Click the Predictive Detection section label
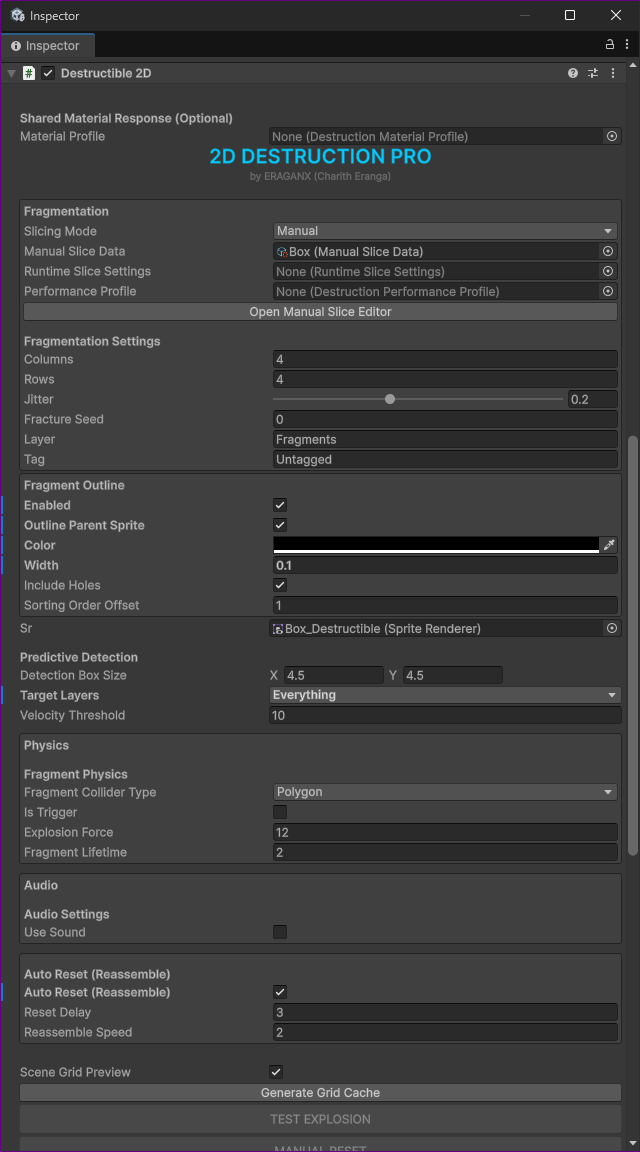This screenshot has width=640, height=1152. 79,657
